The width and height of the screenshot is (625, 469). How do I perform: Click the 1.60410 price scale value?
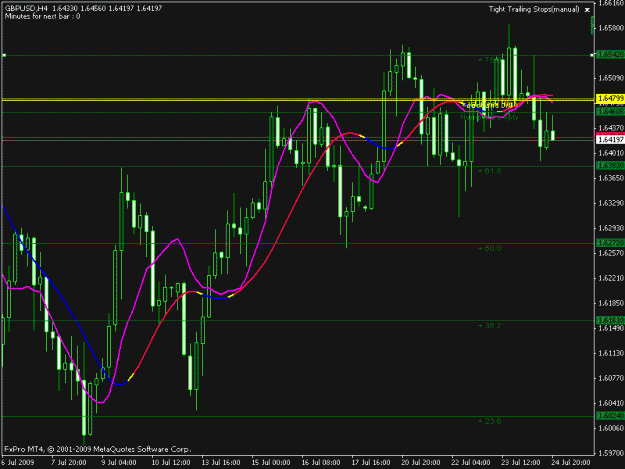click(x=611, y=403)
